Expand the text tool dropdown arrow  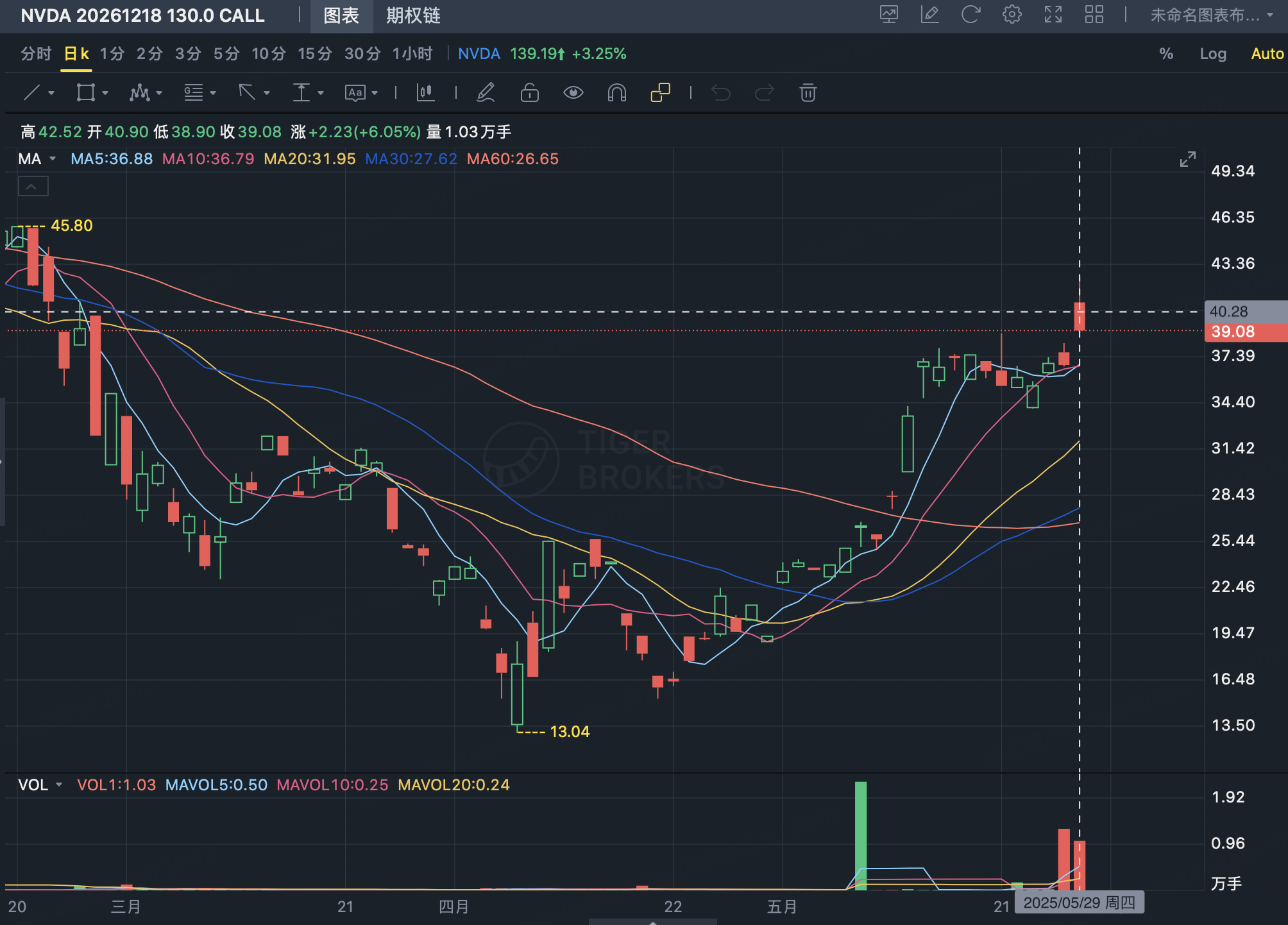tap(375, 93)
